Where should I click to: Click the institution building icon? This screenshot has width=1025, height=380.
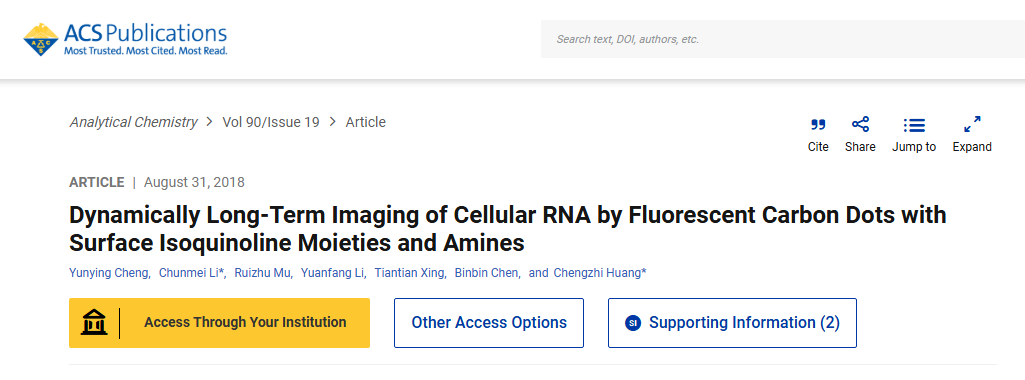(x=93, y=322)
